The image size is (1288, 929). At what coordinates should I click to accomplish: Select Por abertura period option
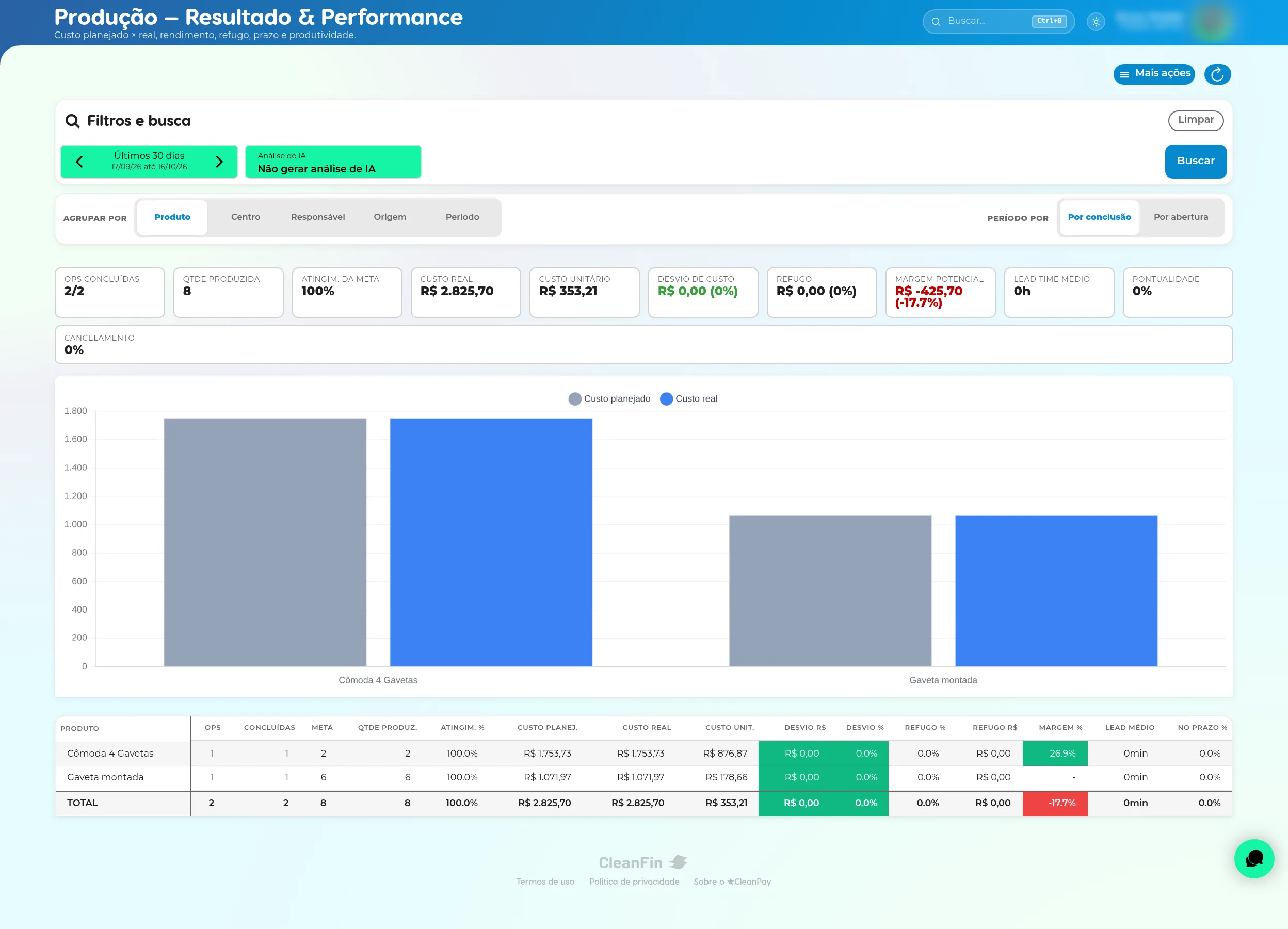(x=1181, y=217)
